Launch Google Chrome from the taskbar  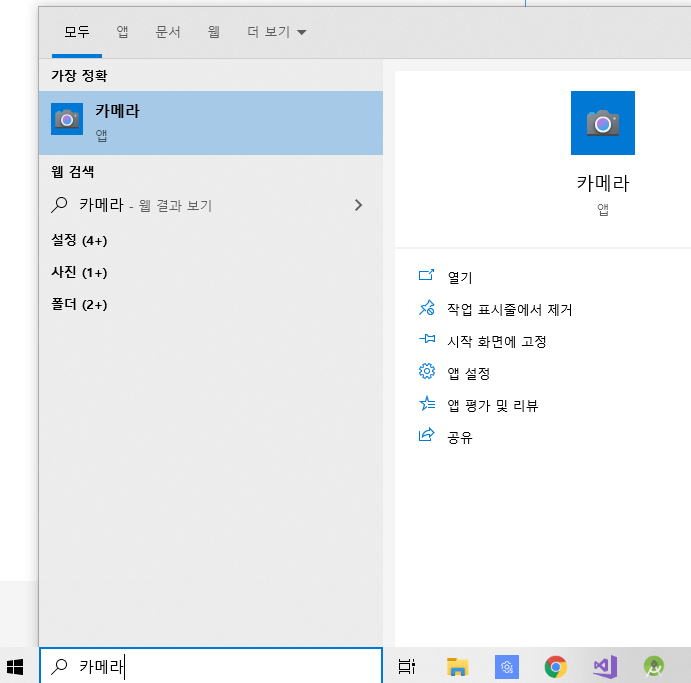(x=555, y=667)
